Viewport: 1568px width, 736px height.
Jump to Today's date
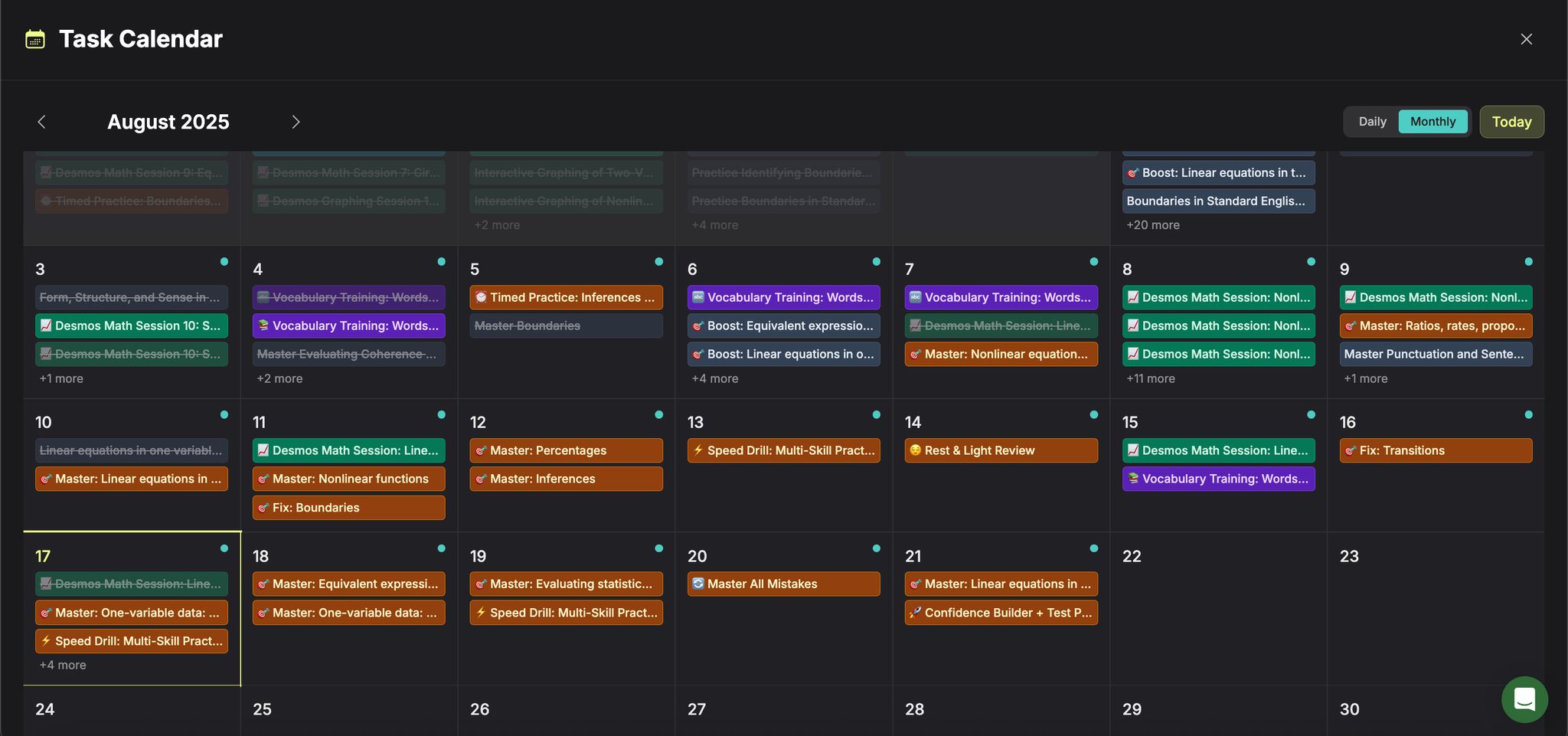[1511, 122]
